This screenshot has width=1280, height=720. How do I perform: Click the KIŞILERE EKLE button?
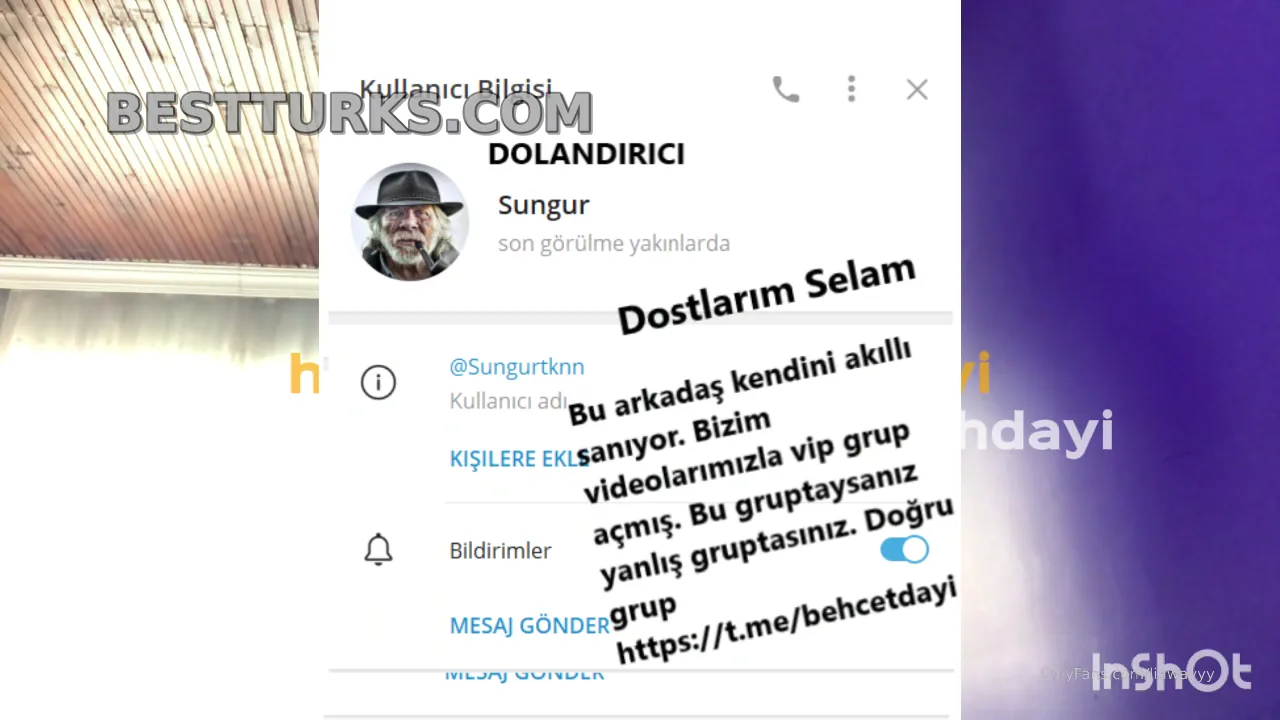tap(520, 459)
